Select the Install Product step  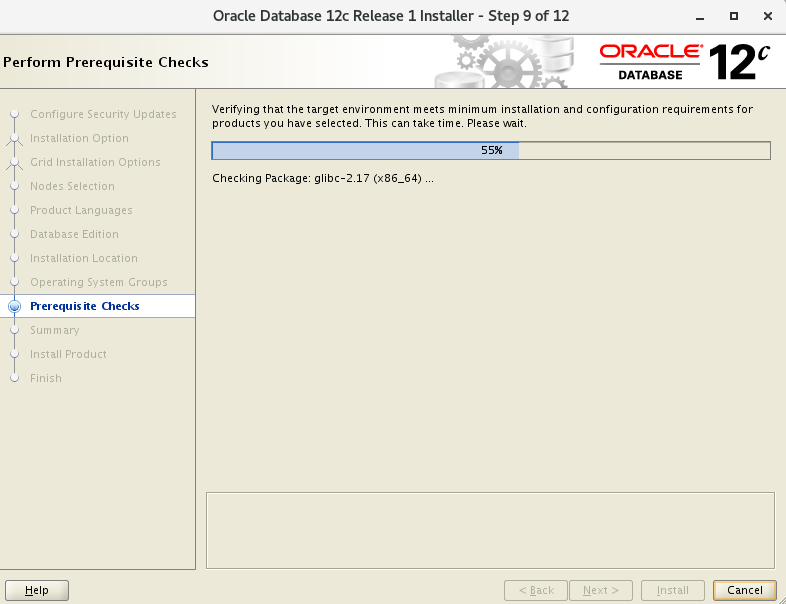pos(68,354)
